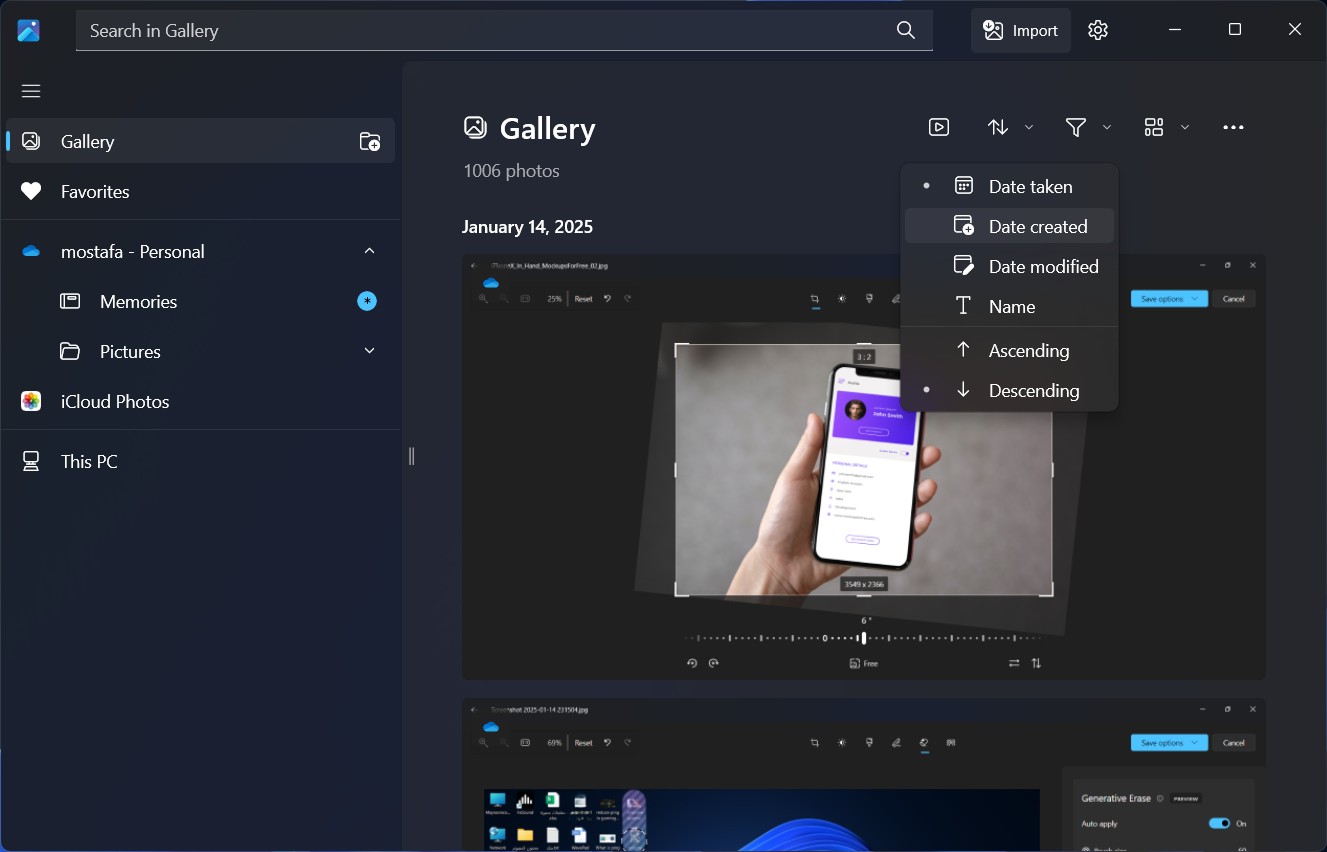Collapse the mostafa - Personal section
This screenshot has width=1327, height=852.
[x=369, y=251]
